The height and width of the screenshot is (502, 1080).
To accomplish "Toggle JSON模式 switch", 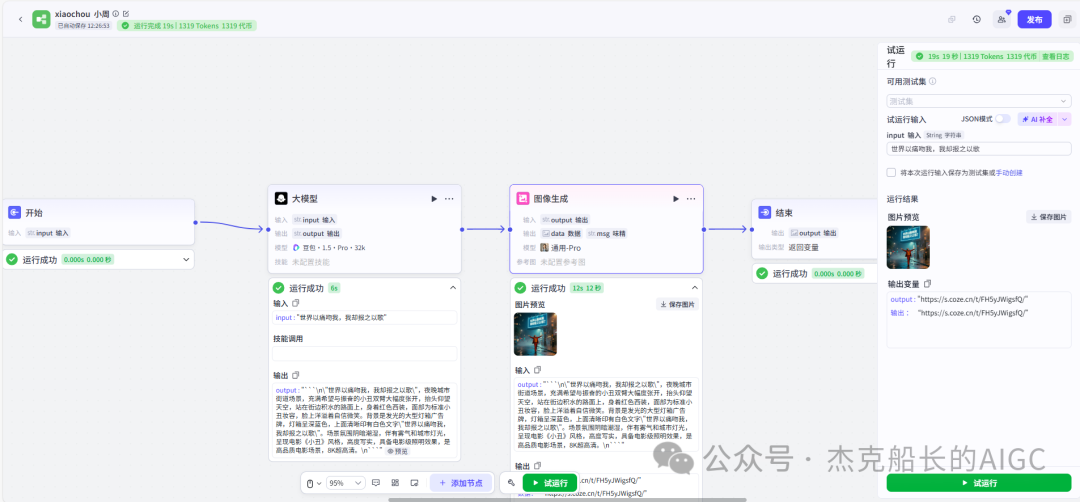I will click(1003, 119).
